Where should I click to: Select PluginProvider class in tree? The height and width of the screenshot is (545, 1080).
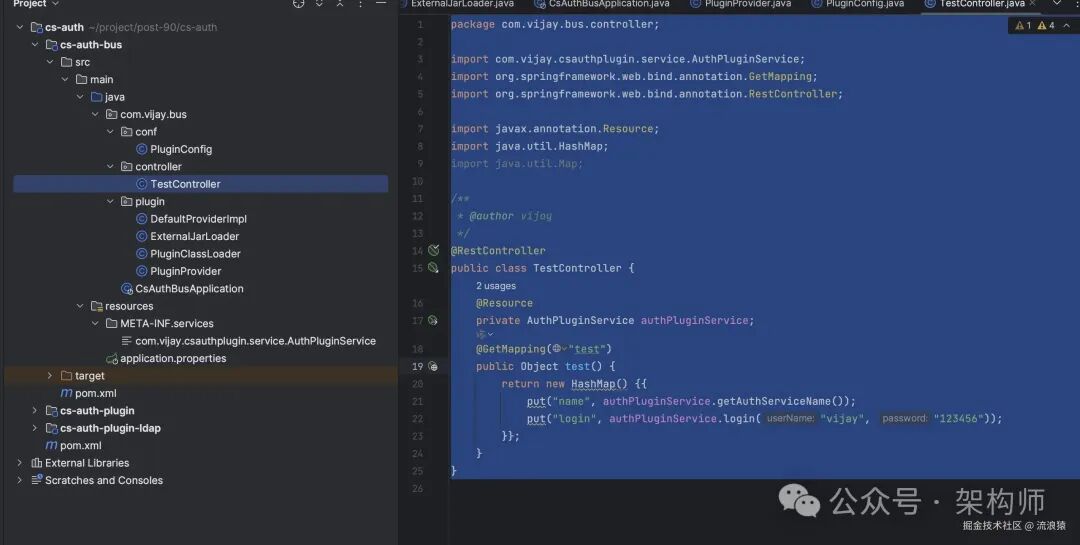click(x=185, y=271)
